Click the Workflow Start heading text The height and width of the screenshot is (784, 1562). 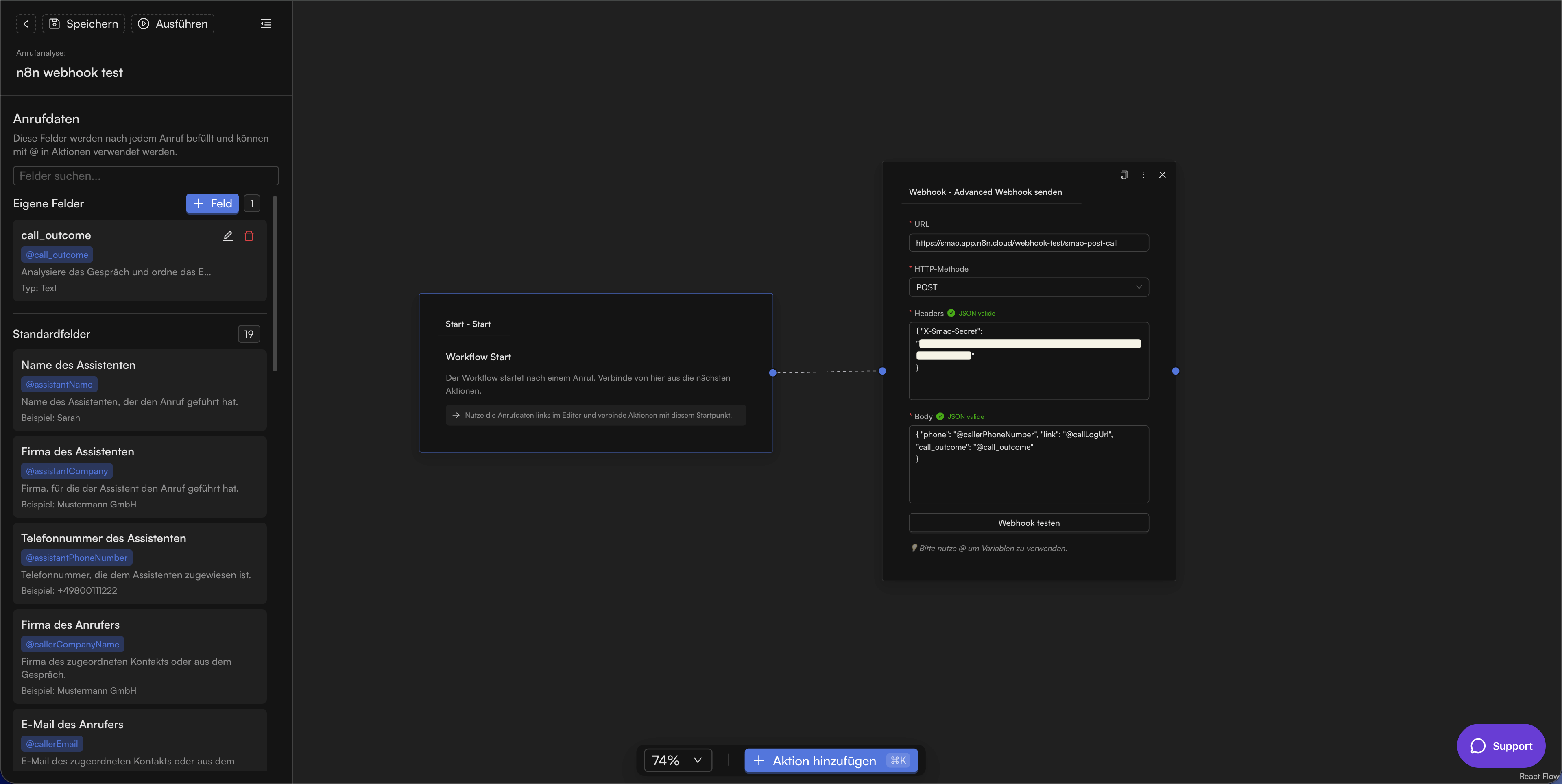point(478,357)
